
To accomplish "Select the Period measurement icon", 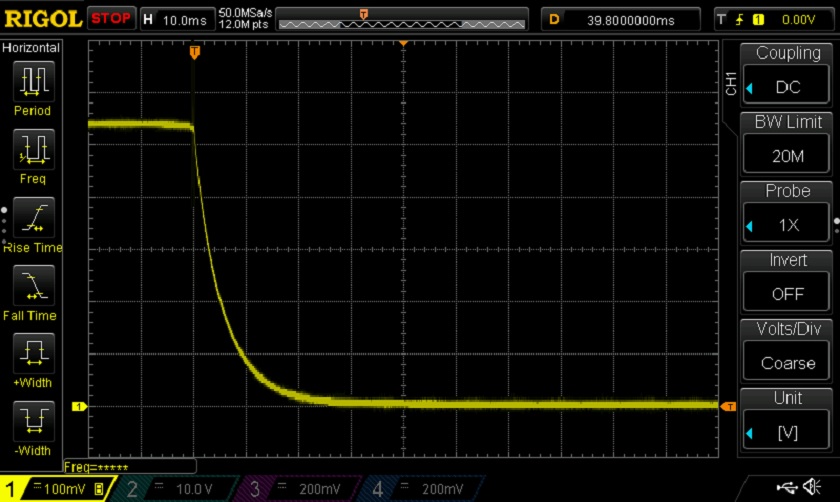I will (32, 82).
